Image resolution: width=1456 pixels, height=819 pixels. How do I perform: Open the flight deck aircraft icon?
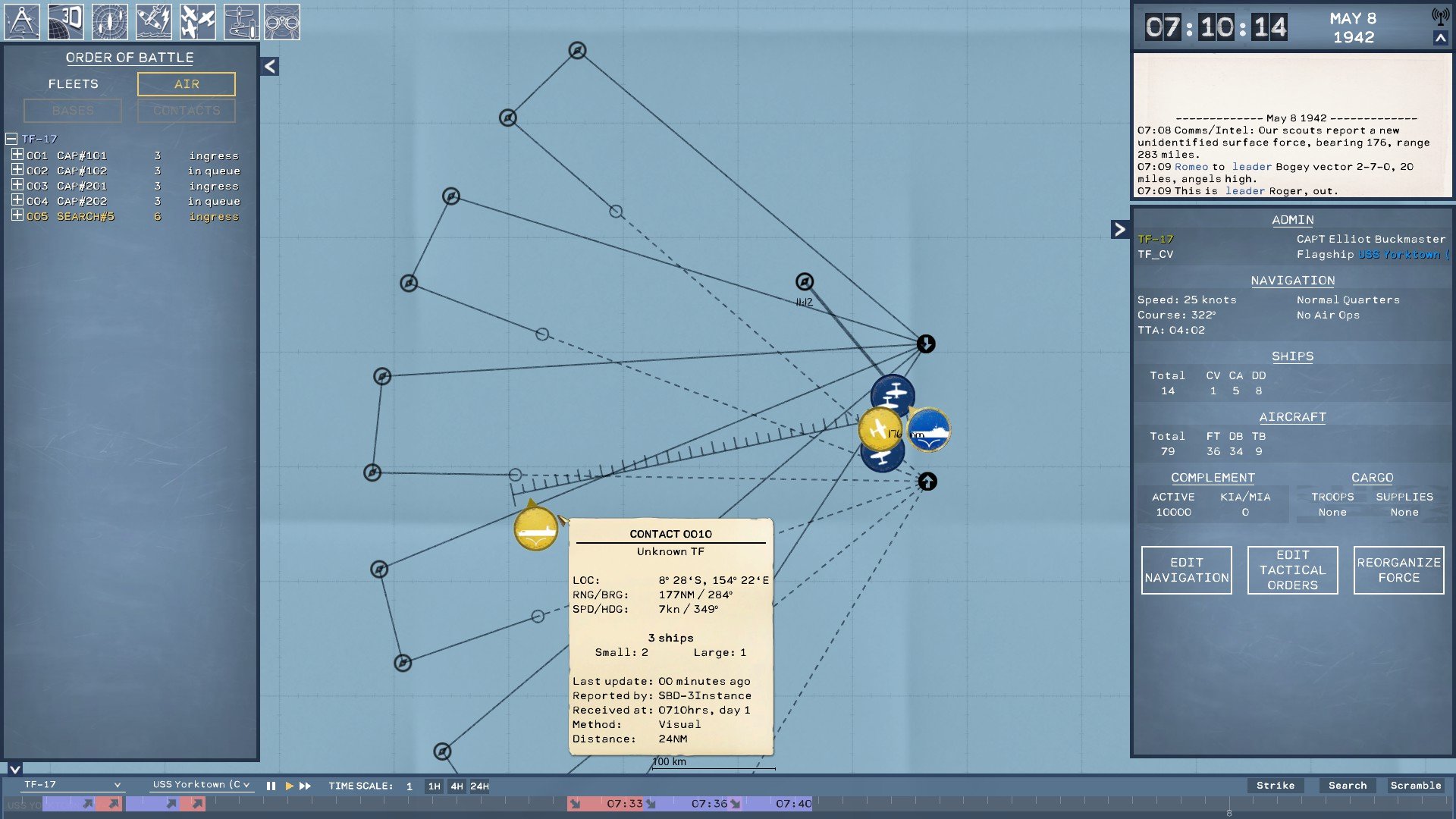pyautogui.click(x=242, y=21)
